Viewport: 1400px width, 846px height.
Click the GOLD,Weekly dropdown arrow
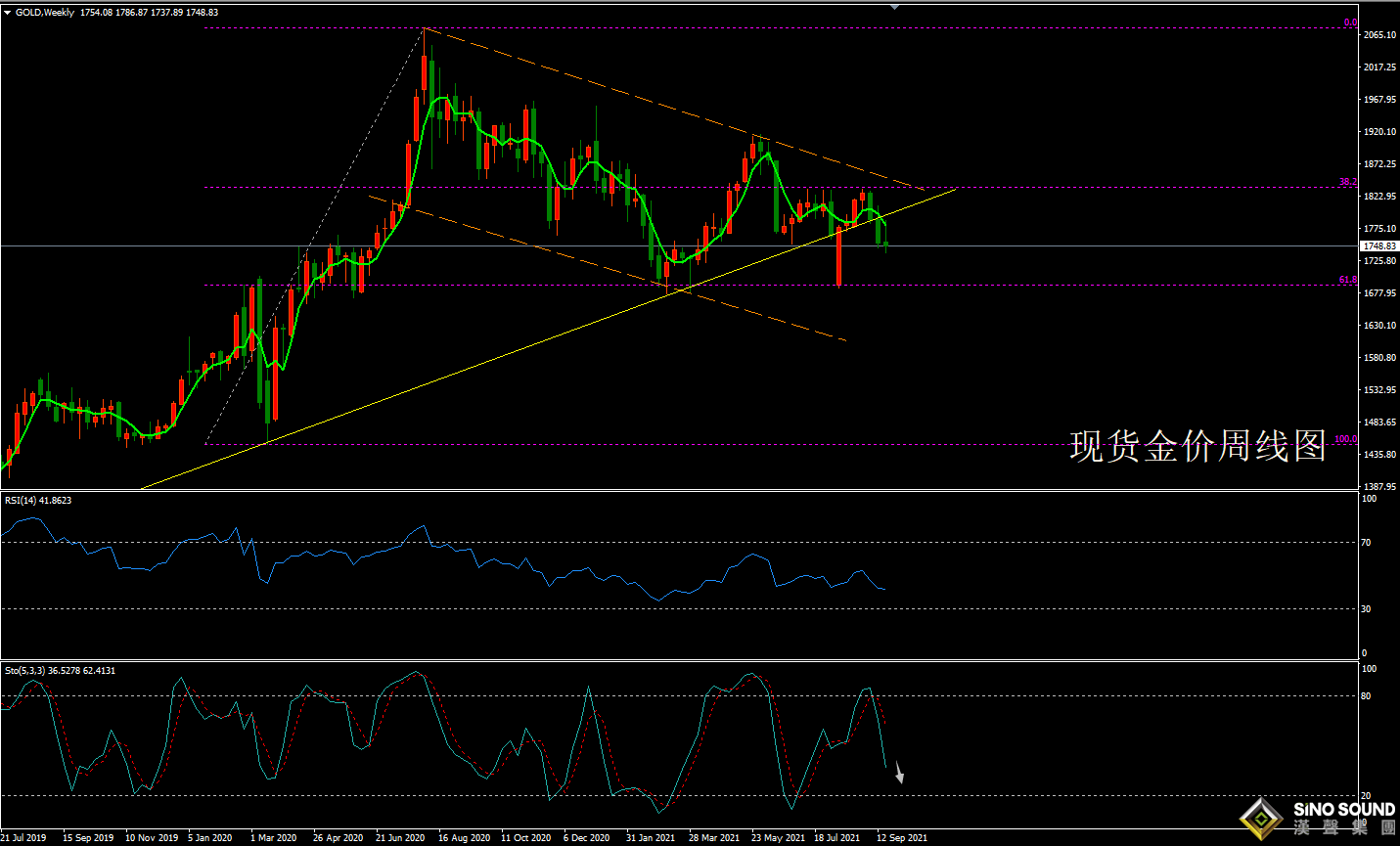click(x=8, y=13)
